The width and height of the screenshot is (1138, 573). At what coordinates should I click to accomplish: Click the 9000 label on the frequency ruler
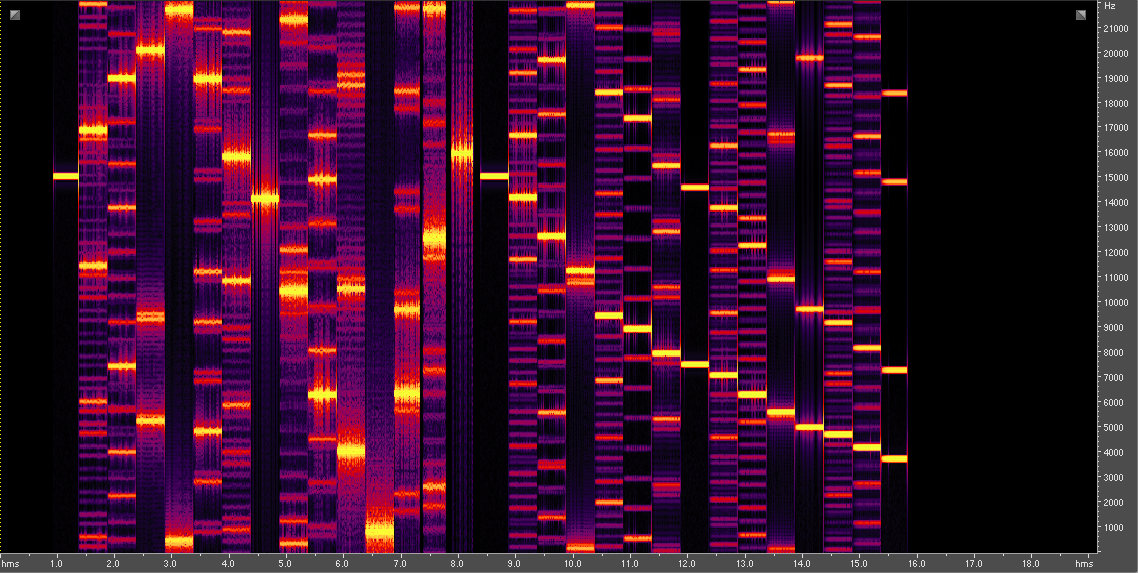pos(1114,328)
